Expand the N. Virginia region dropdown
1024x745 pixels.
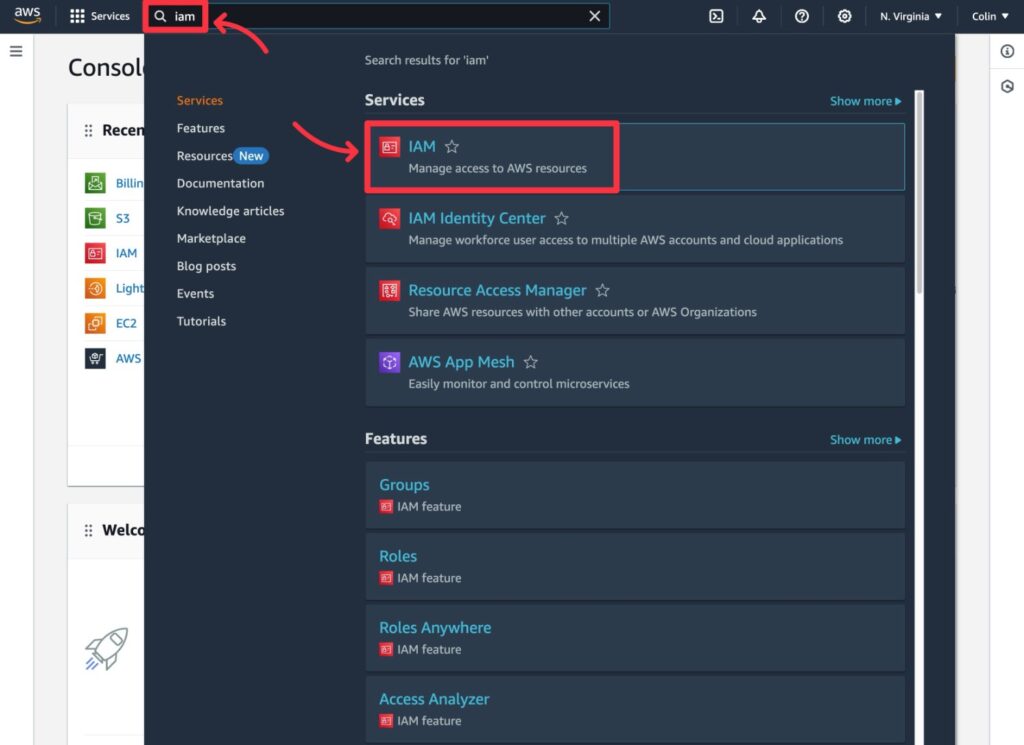pos(910,16)
